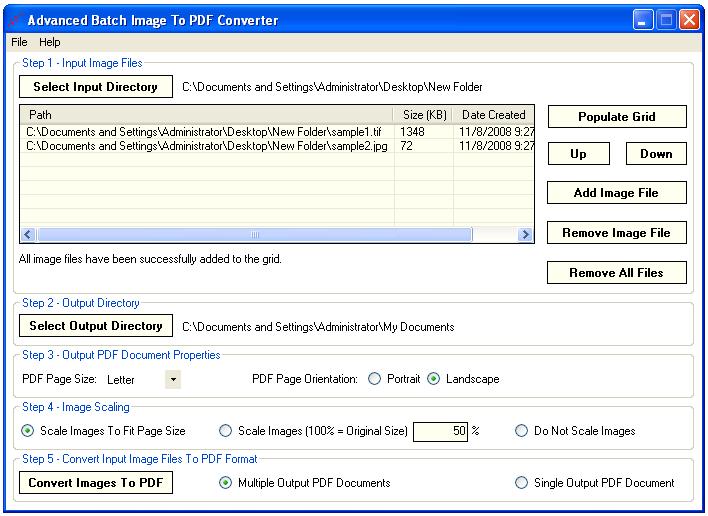Close the Advanced Batch Image converter window
Screen dimensions: 708x516
689,20
